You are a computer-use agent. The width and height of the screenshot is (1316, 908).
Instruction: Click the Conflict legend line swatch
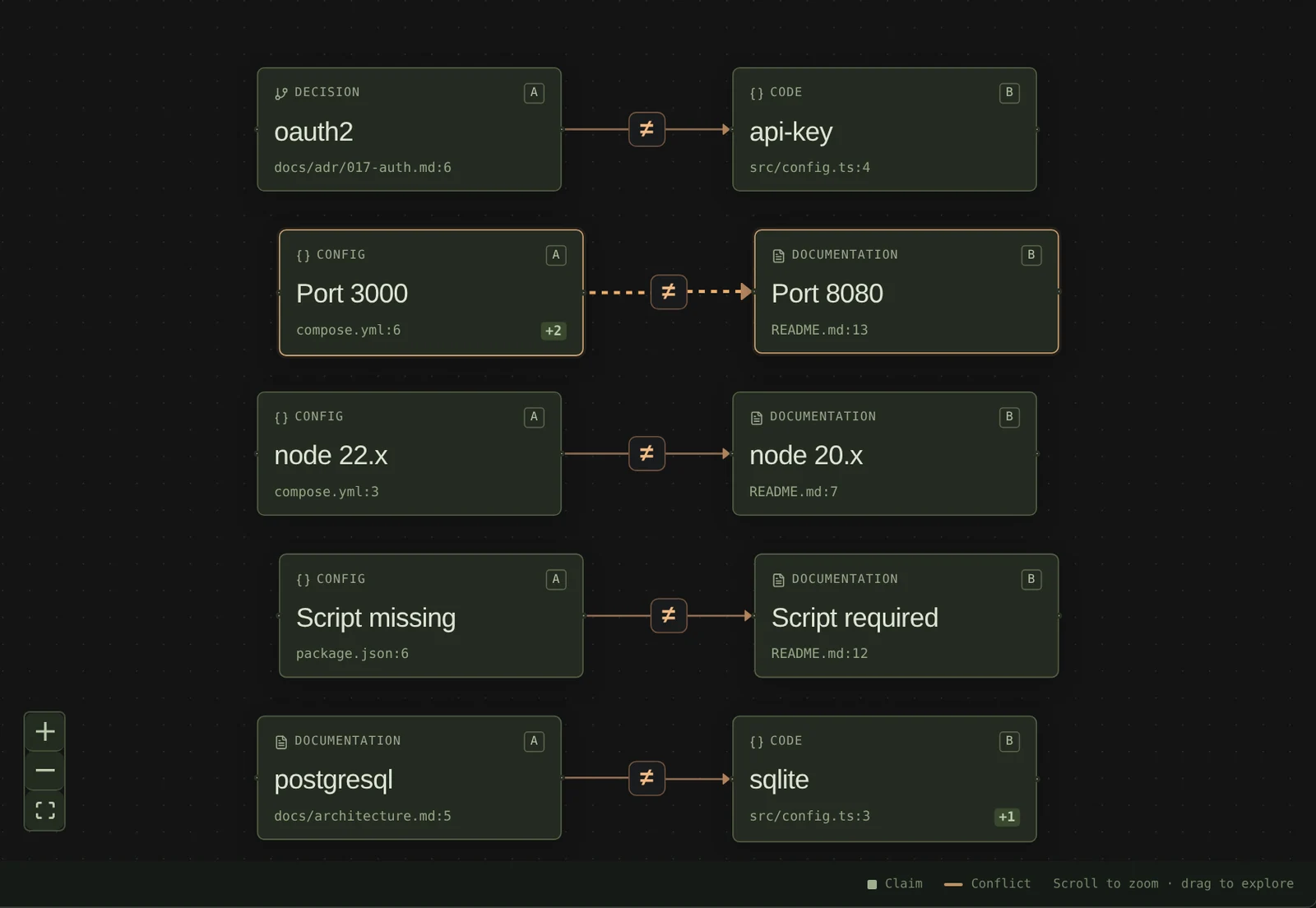pos(953,884)
